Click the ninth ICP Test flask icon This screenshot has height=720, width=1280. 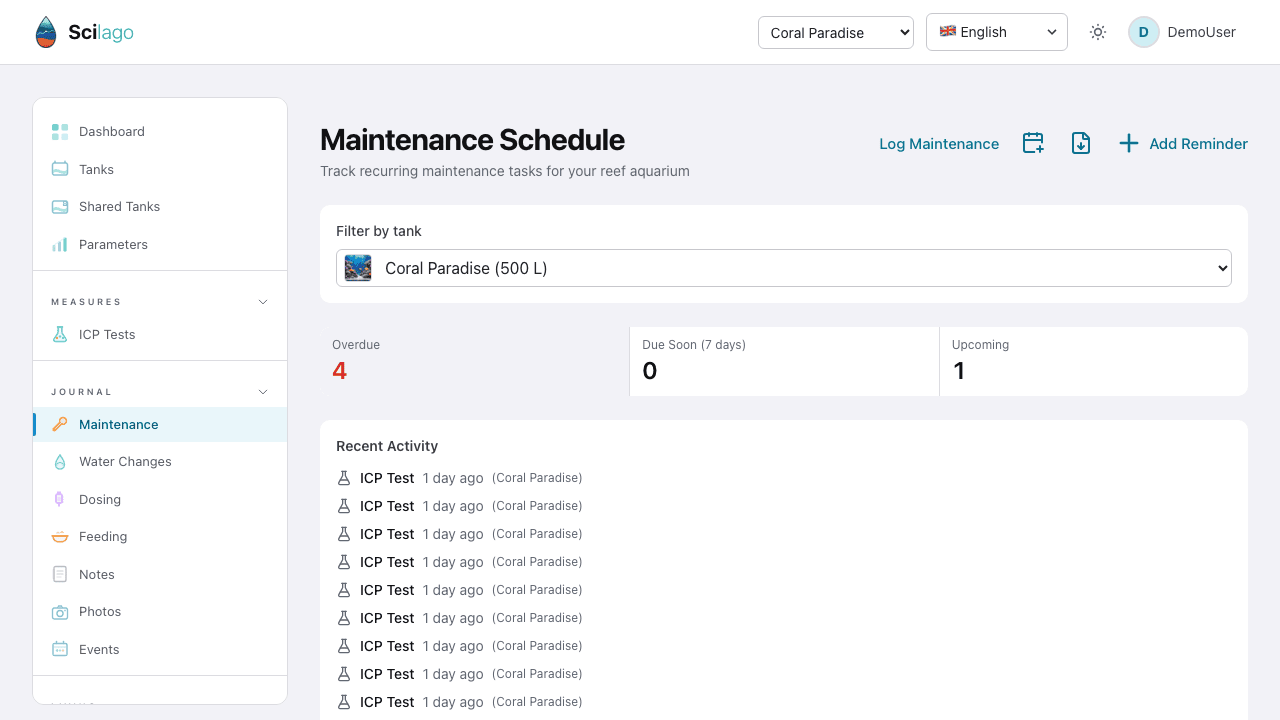[x=344, y=702]
